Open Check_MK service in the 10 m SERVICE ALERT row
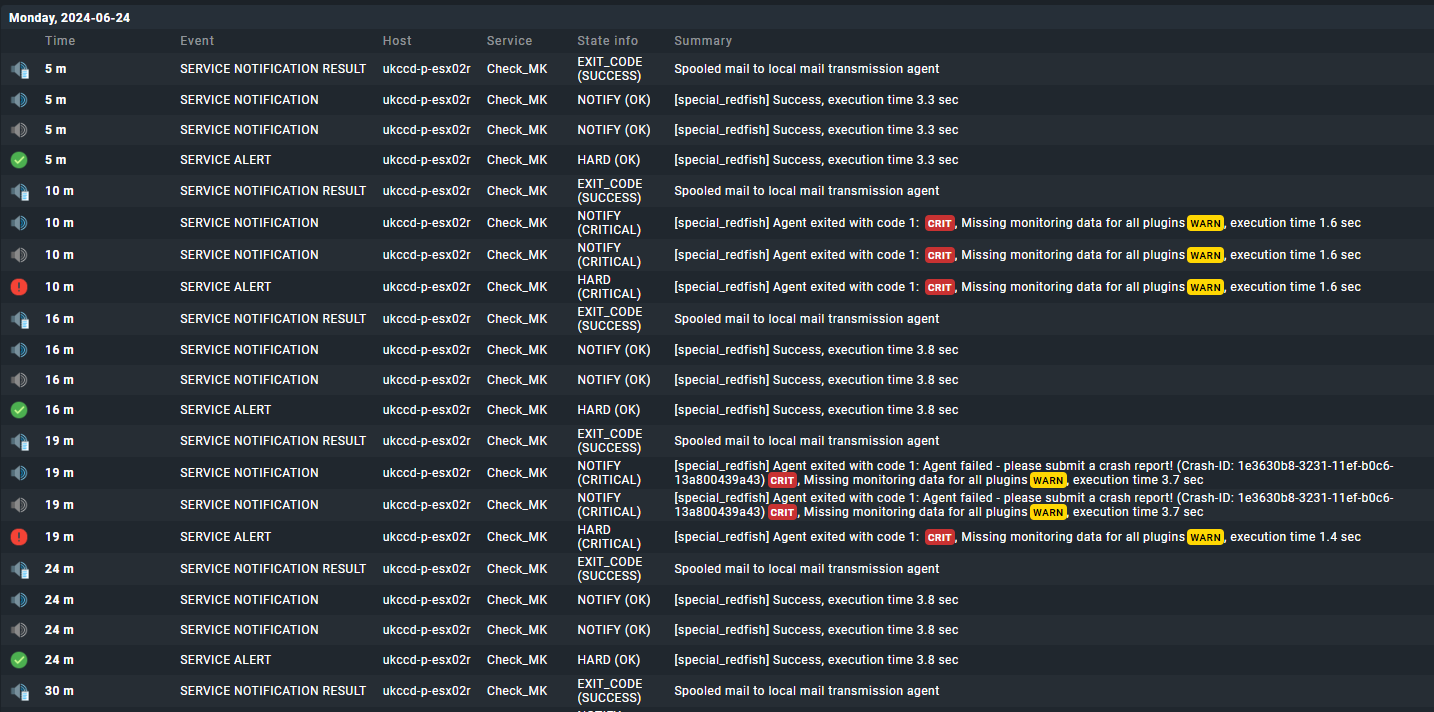The width and height of the screenshot is (1434, 712). click(517, 287)
